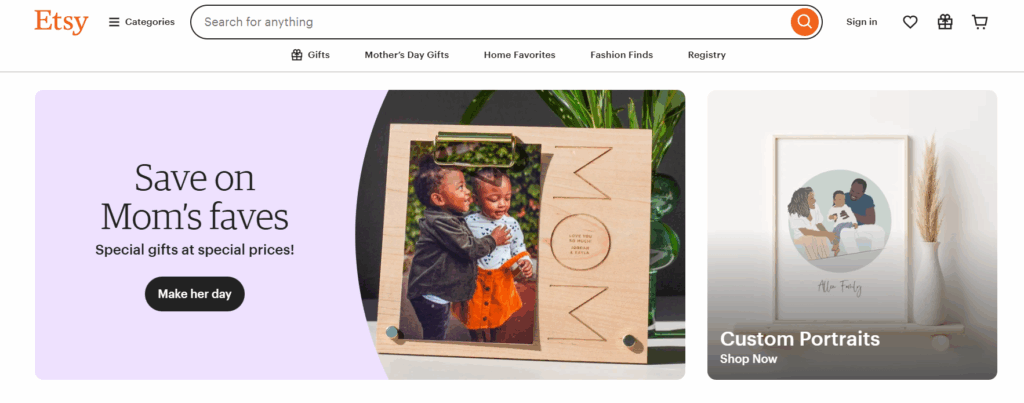
Task: Click Shop Now under Custom Portraits
Action: pyautogui.click(x=748, y=359)
